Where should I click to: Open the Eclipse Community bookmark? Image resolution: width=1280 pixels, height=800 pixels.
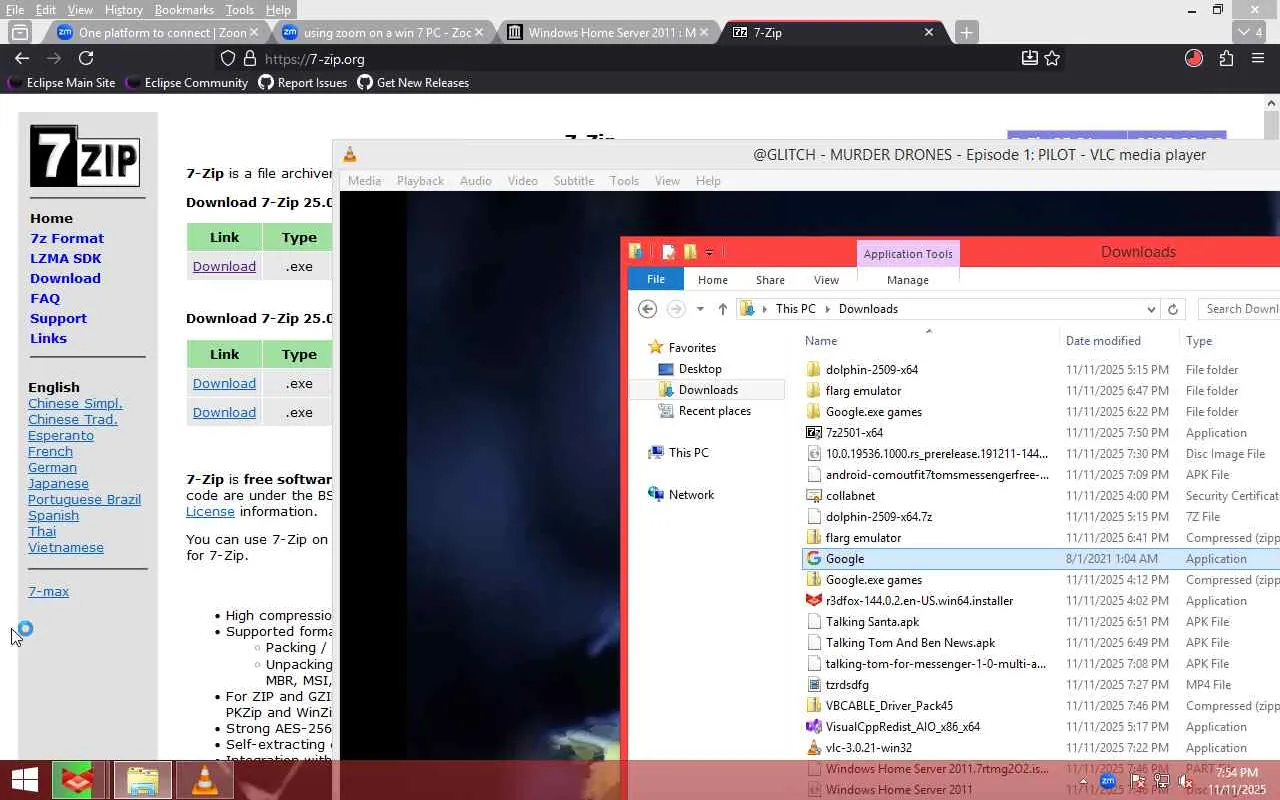click(187, 83)
